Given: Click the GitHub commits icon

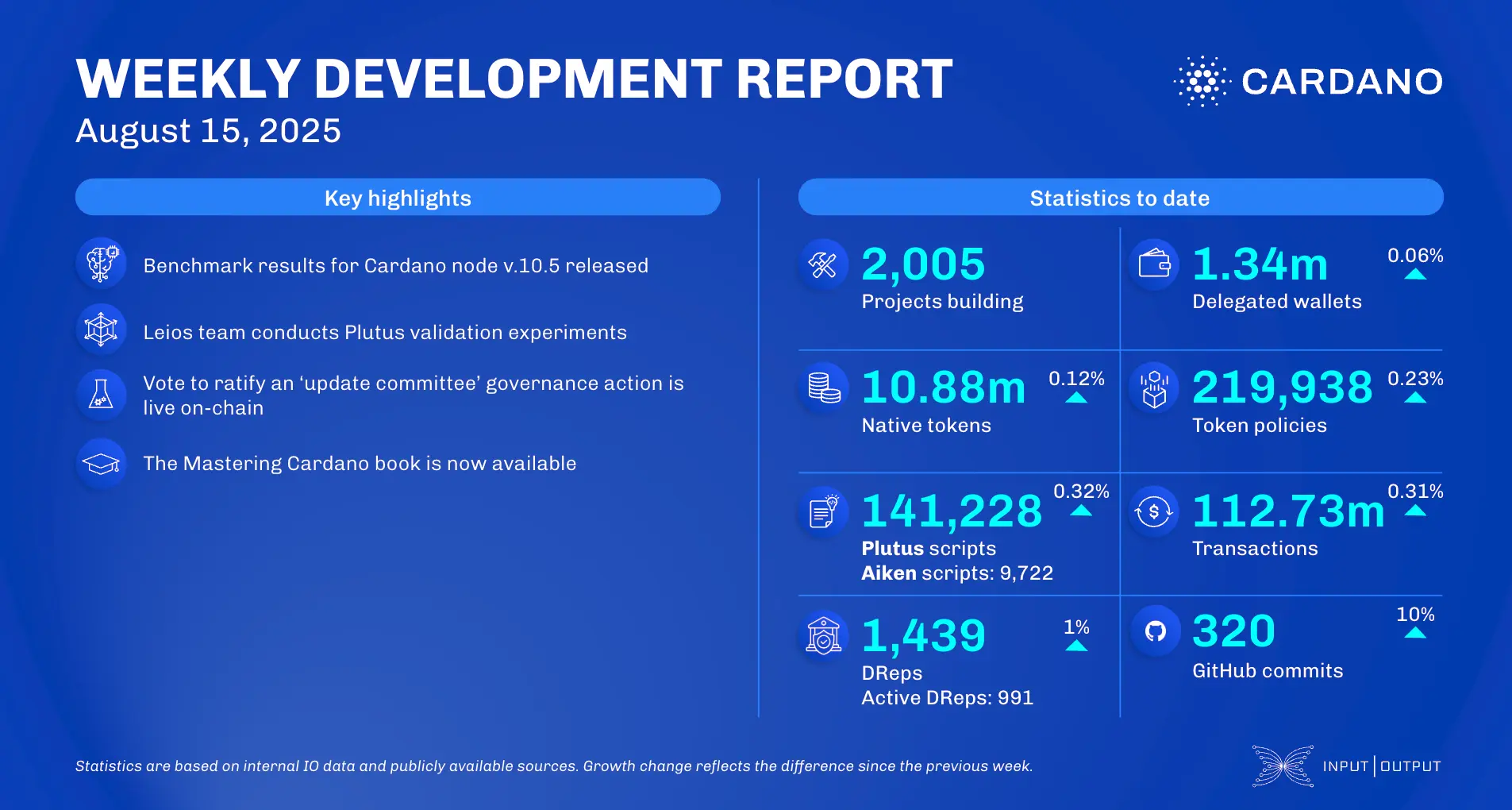Looking at the screenshot, I should (x=1155, y=631).
